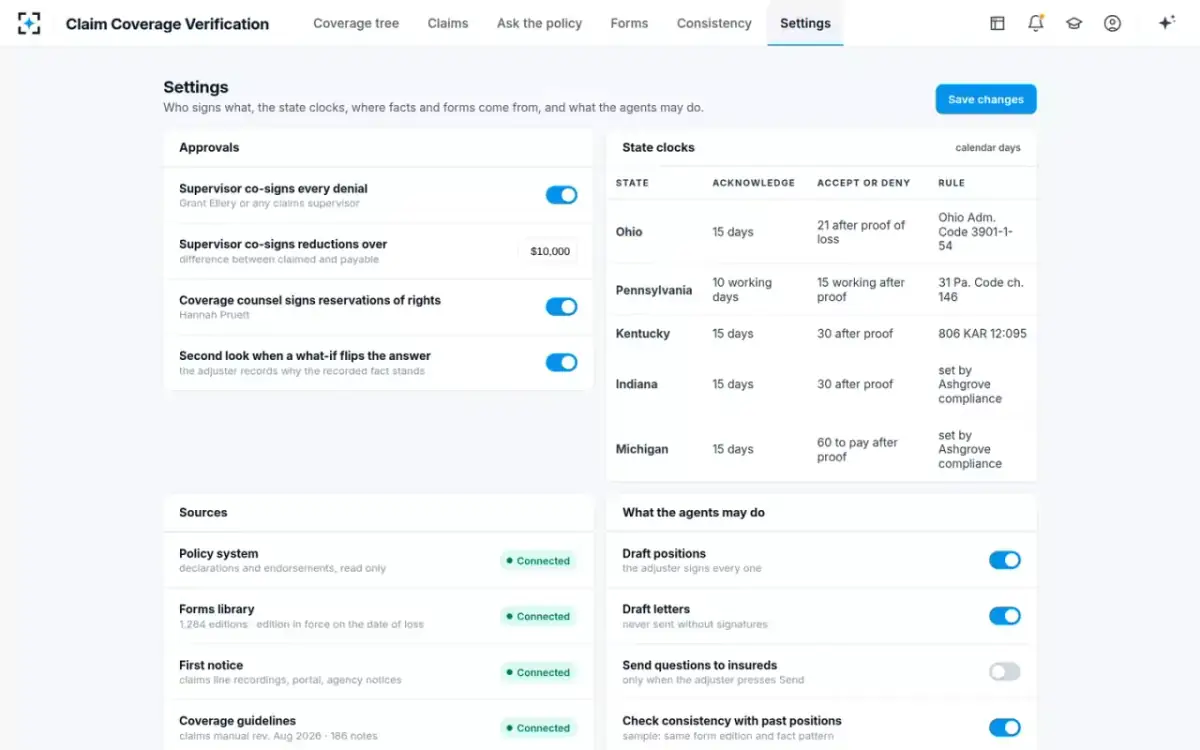Click the Ohio state row
The width and height of the screenshot is (1200, 750).
(821, 232)
